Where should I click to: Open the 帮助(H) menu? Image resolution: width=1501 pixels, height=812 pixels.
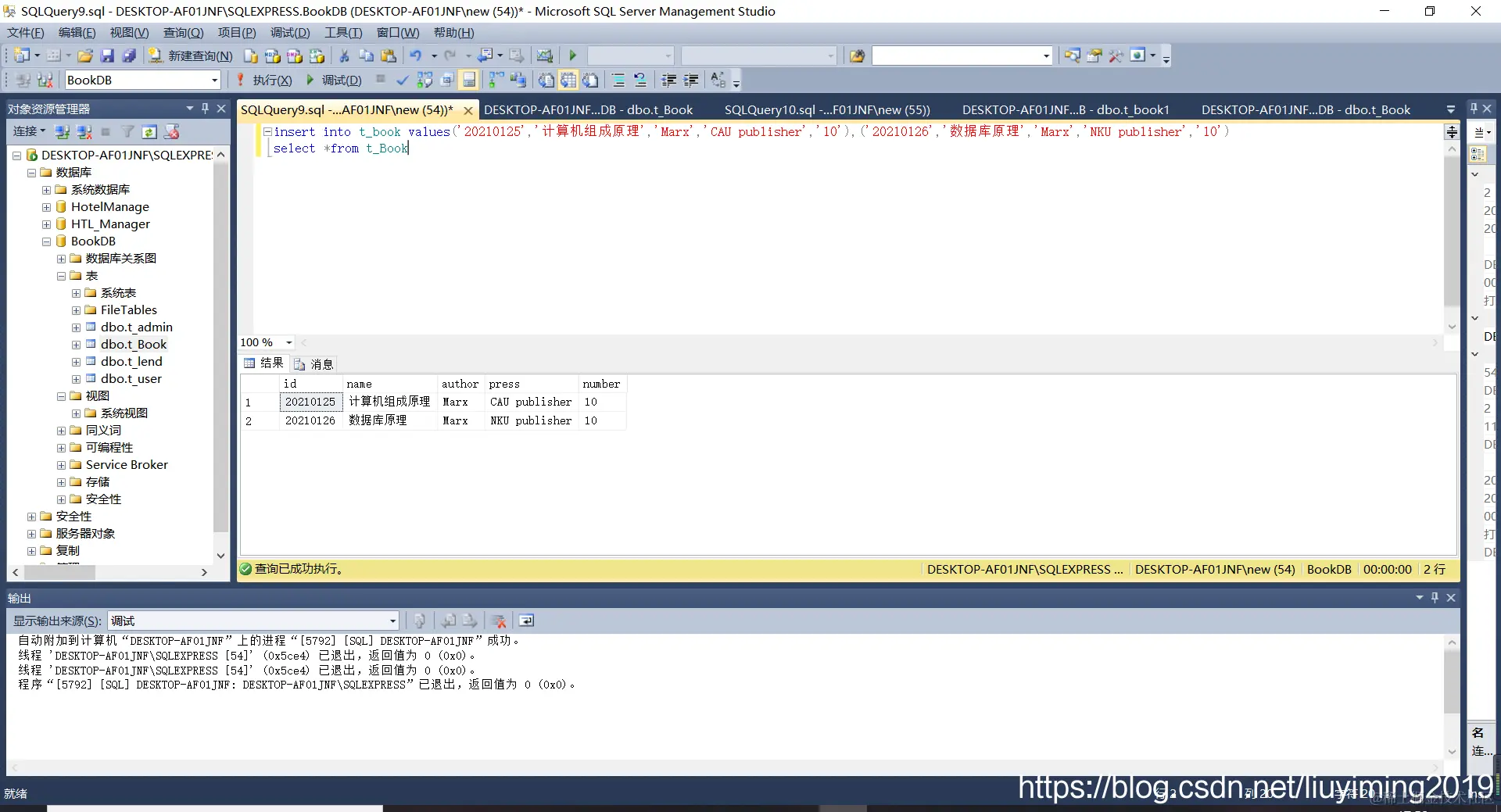click(x=453, y=33)
